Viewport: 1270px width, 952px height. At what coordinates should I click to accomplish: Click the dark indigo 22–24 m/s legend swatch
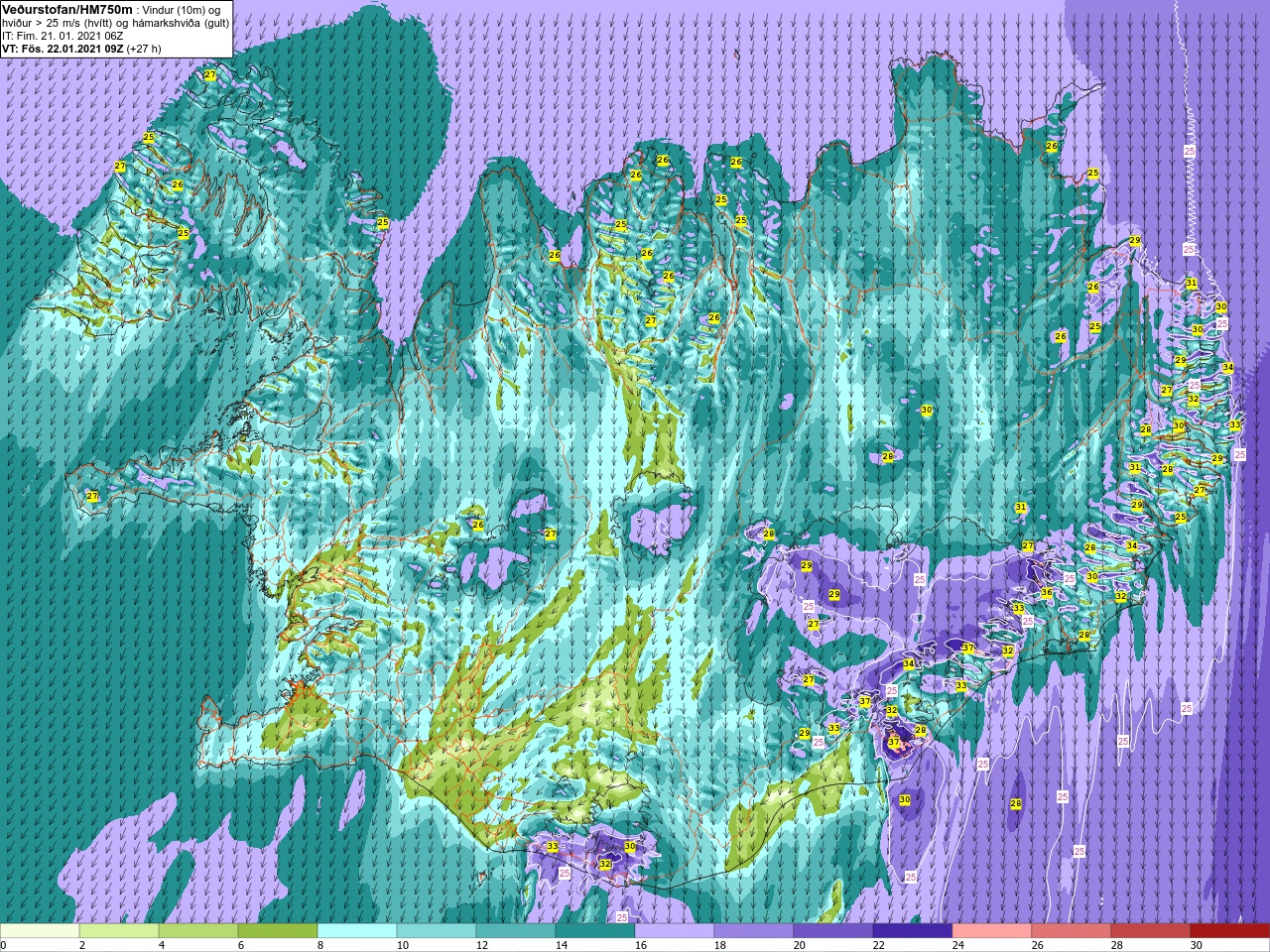click(913, 931)
